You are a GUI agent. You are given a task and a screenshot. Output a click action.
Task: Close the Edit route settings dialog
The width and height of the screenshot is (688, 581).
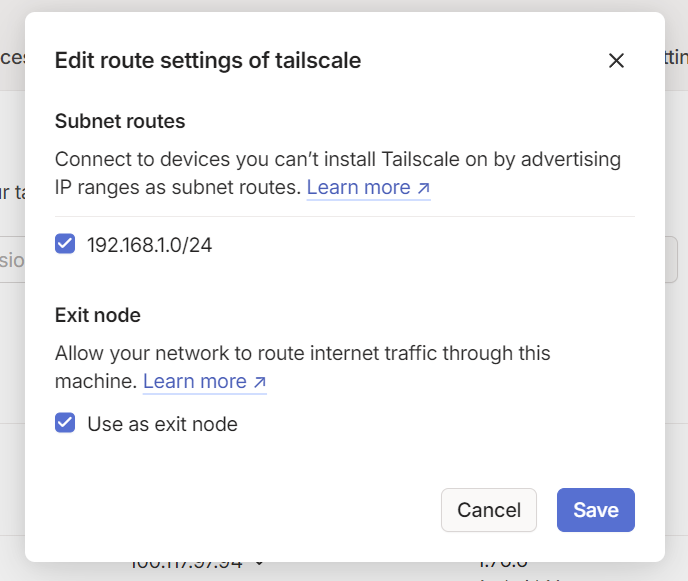(x=616, y=61)
